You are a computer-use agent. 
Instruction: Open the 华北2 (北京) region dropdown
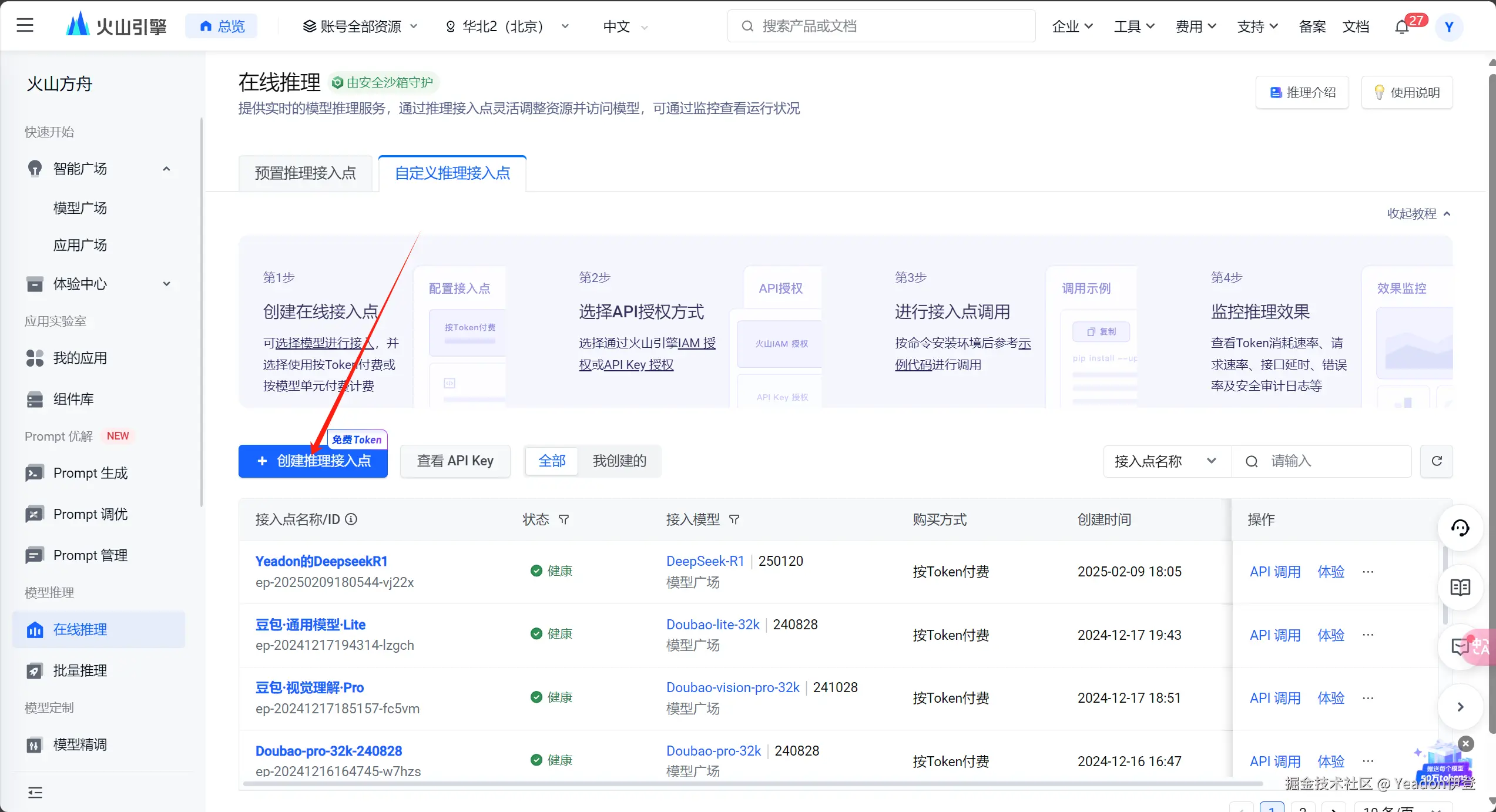[508, 27]
